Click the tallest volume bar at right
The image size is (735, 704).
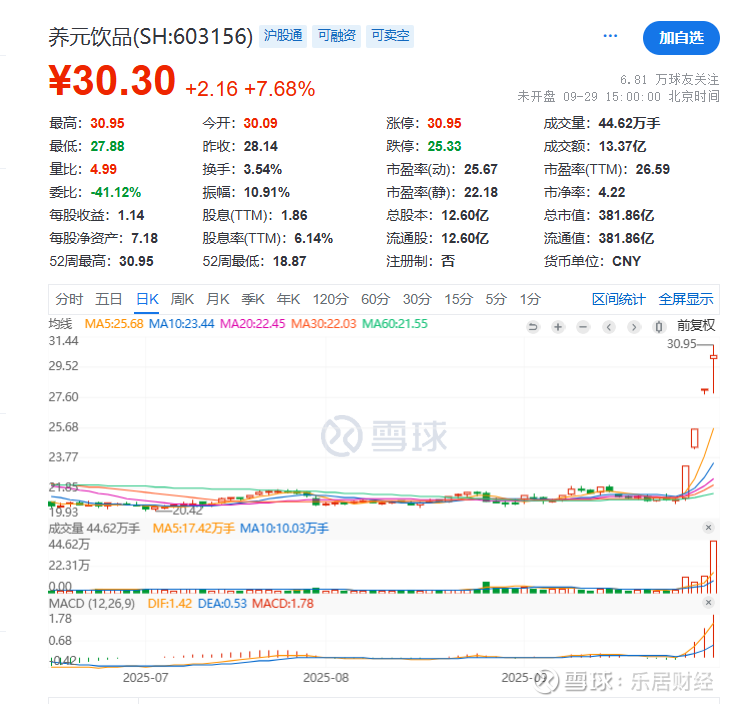pos(713,567)
